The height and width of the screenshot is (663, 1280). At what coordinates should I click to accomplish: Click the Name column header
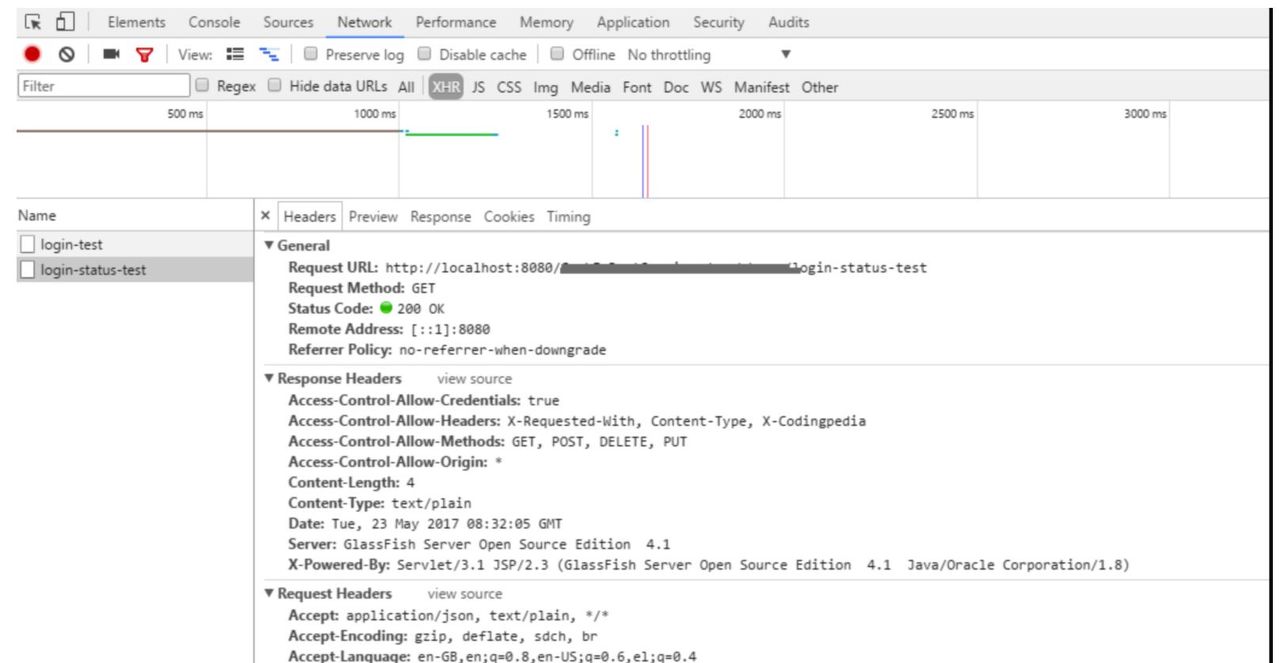[135, 216]
